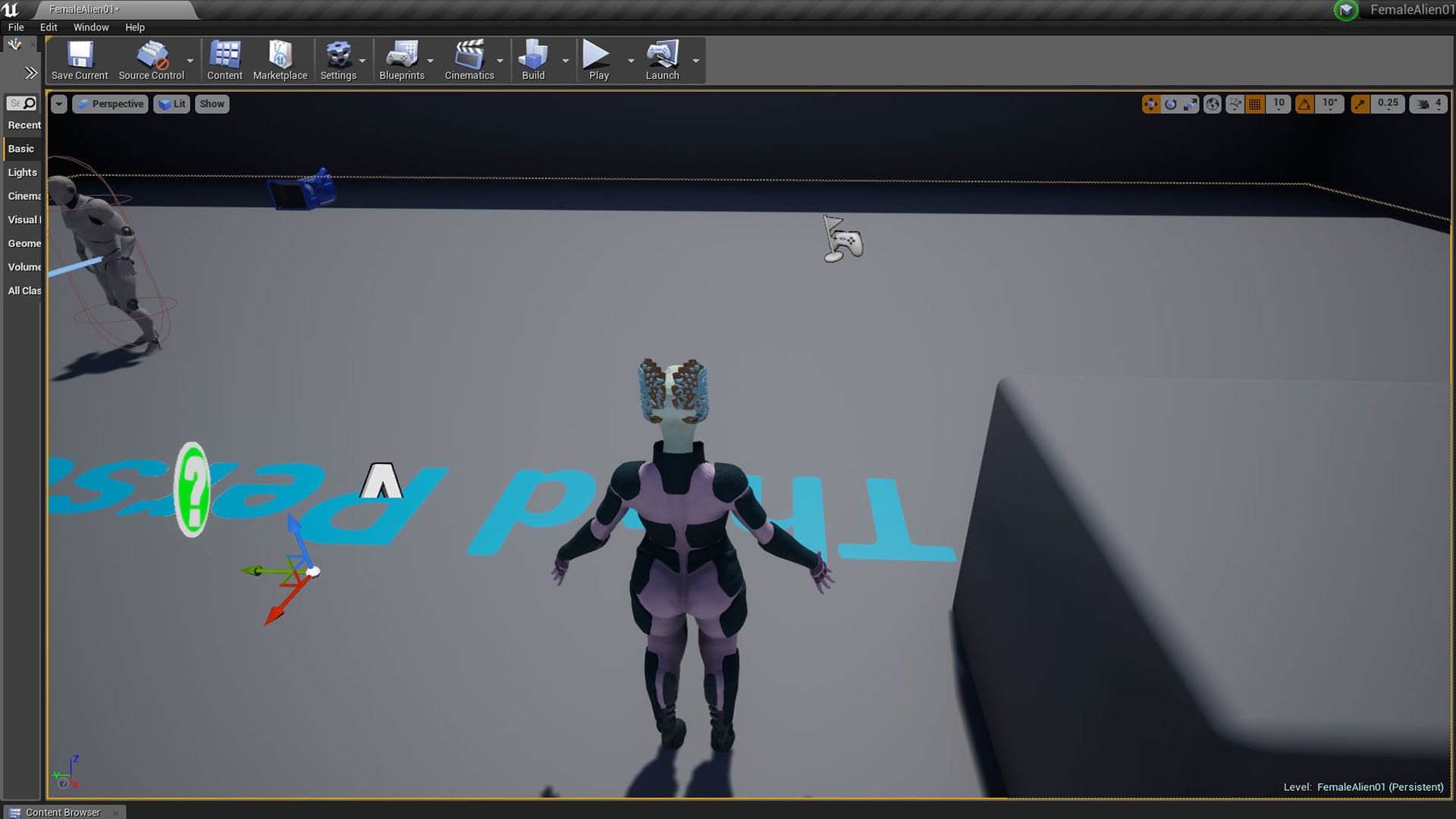
Task: Click the Lit view mode button
Action: [172, 104]
